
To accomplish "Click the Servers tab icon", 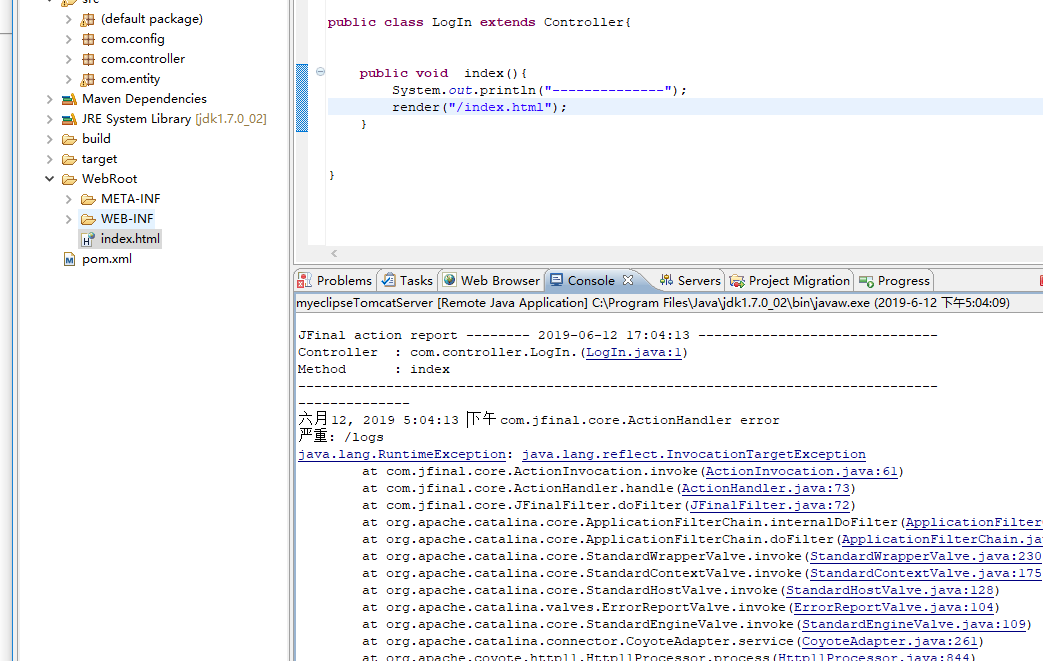I will click(x=666, y=280).
